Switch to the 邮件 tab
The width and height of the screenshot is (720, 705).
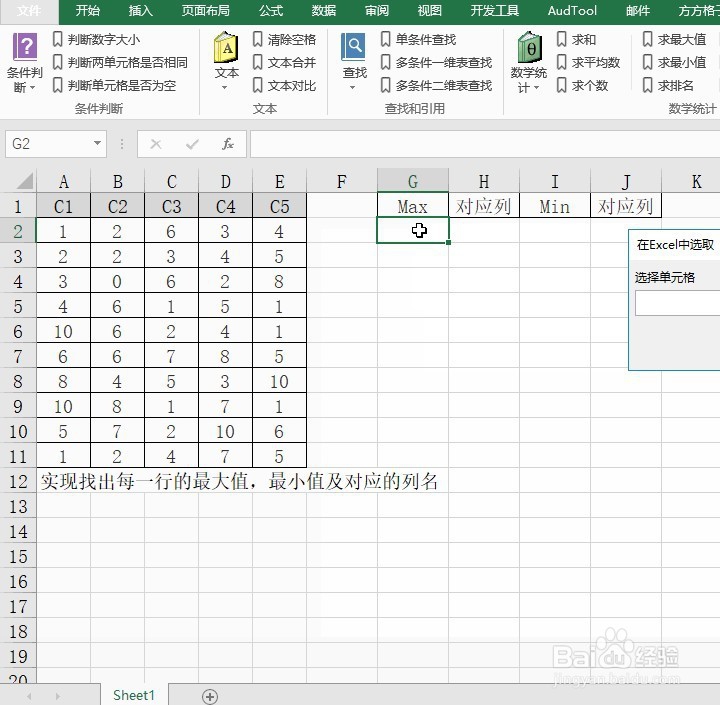coord(638,11)
